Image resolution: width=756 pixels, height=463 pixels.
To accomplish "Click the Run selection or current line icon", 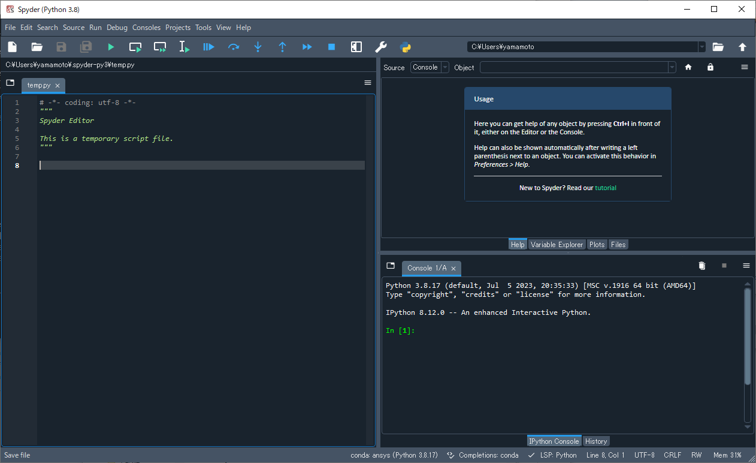I will tap(184, 47).
